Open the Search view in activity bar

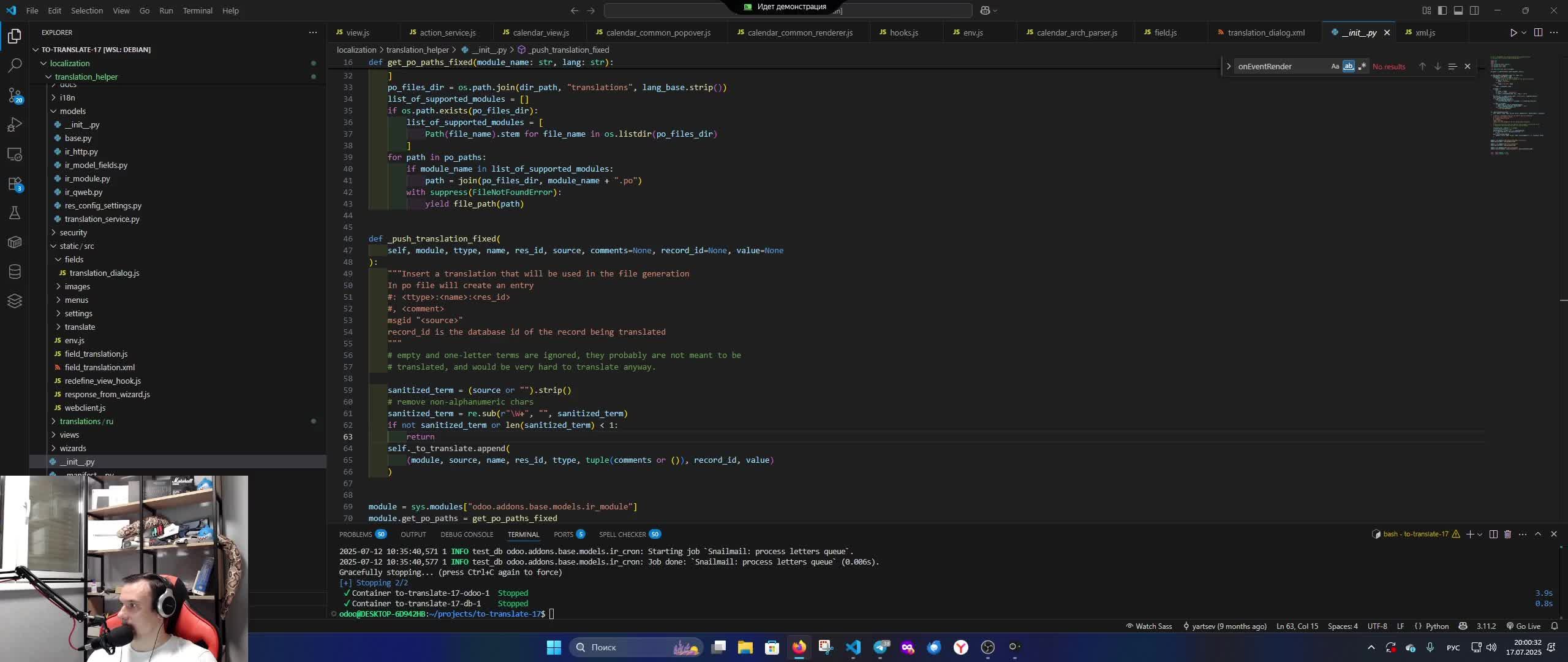click(x=15, y=65)
